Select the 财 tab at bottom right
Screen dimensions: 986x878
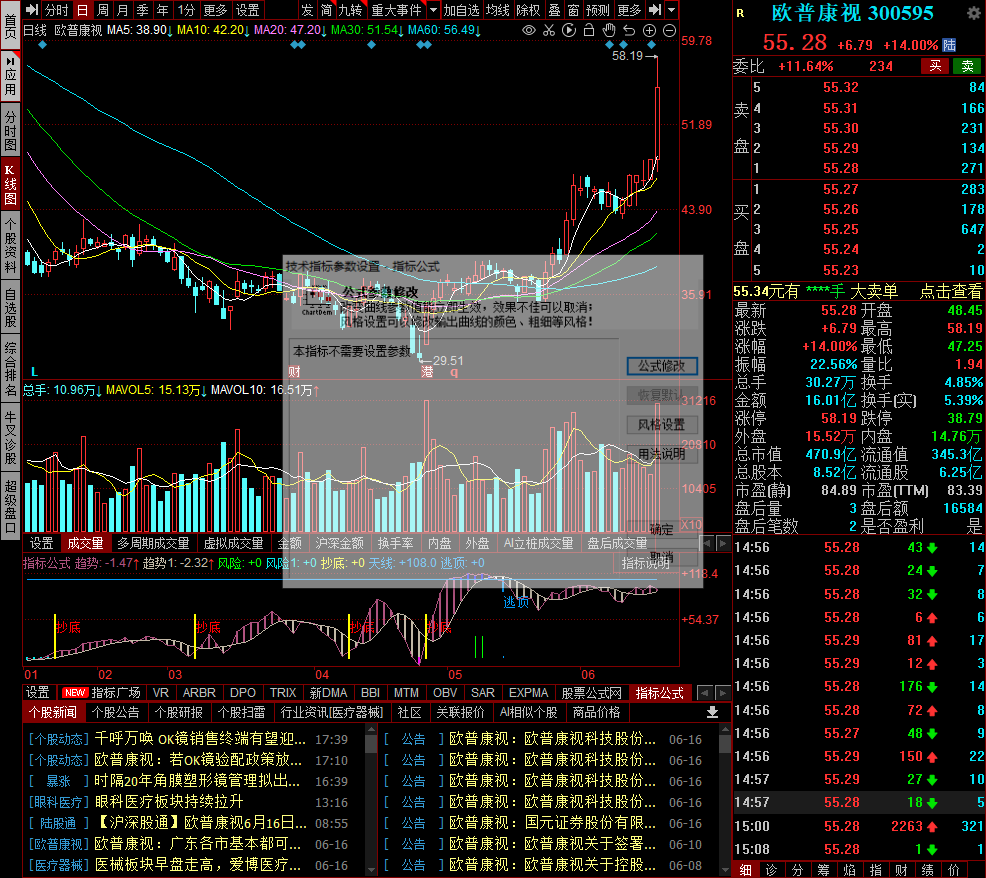coord(901,870)
